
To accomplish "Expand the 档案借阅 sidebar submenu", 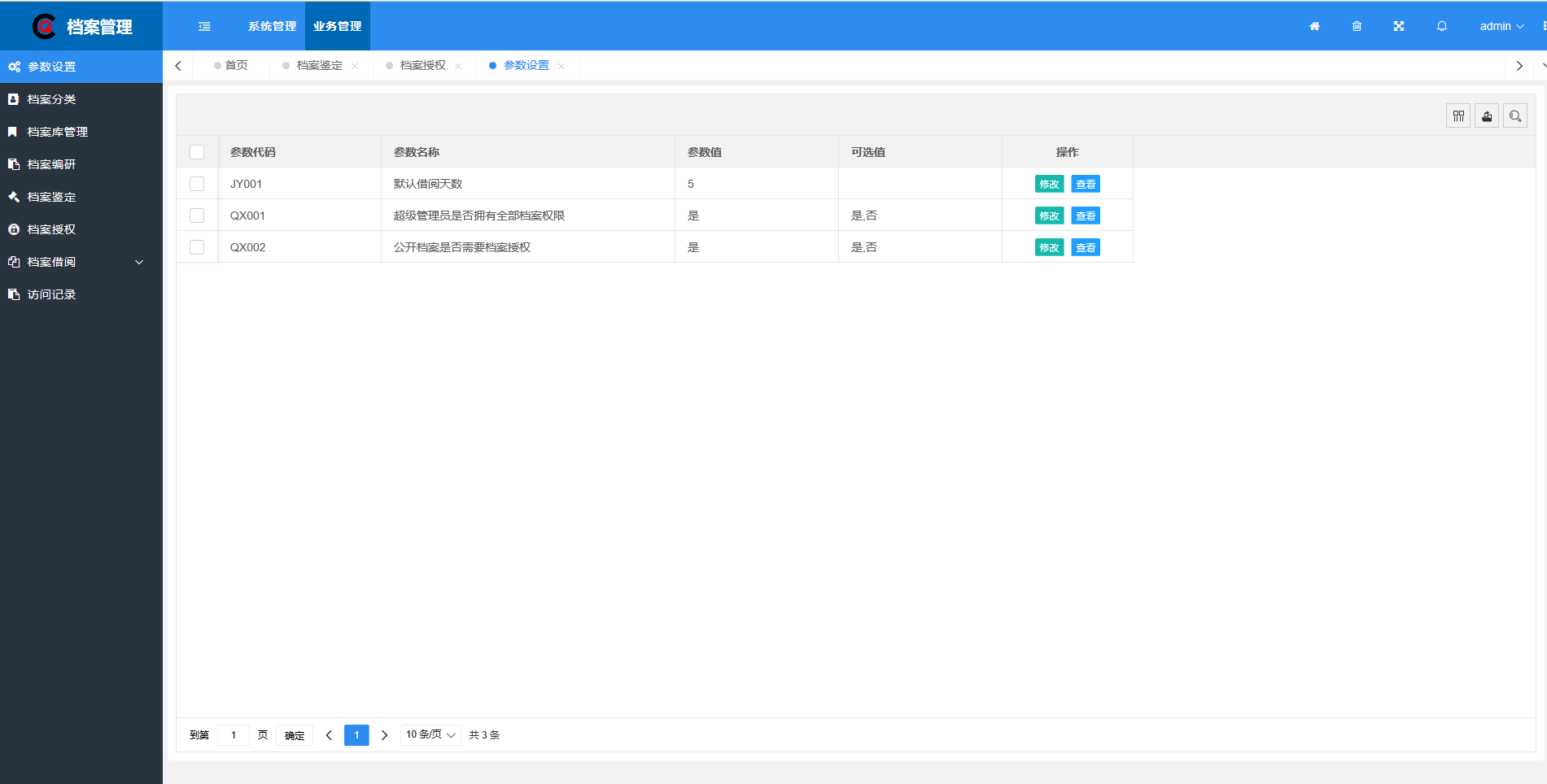I will pyautogui.click(x=52, y=261).
